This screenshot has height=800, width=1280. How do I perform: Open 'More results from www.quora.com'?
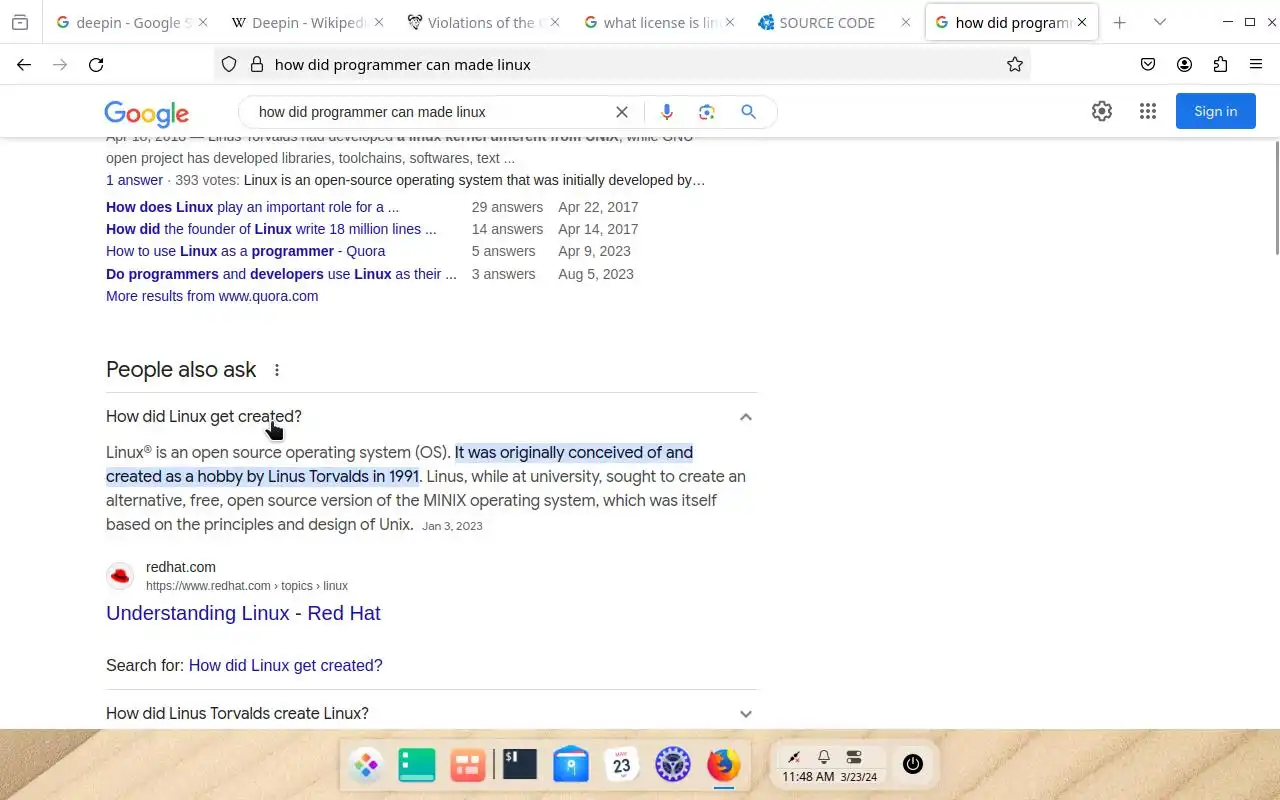tap(212, 296)
